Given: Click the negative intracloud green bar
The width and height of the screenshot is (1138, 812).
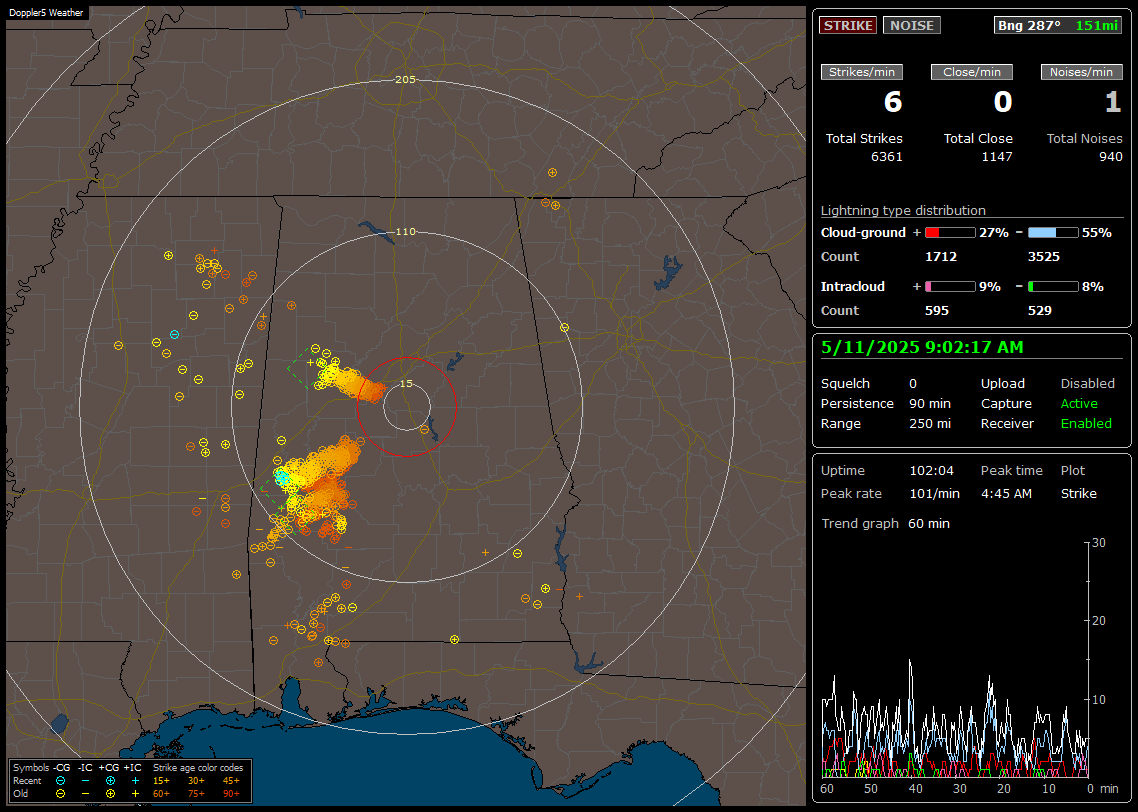Looking at the screenshot, I should 1053,287.
